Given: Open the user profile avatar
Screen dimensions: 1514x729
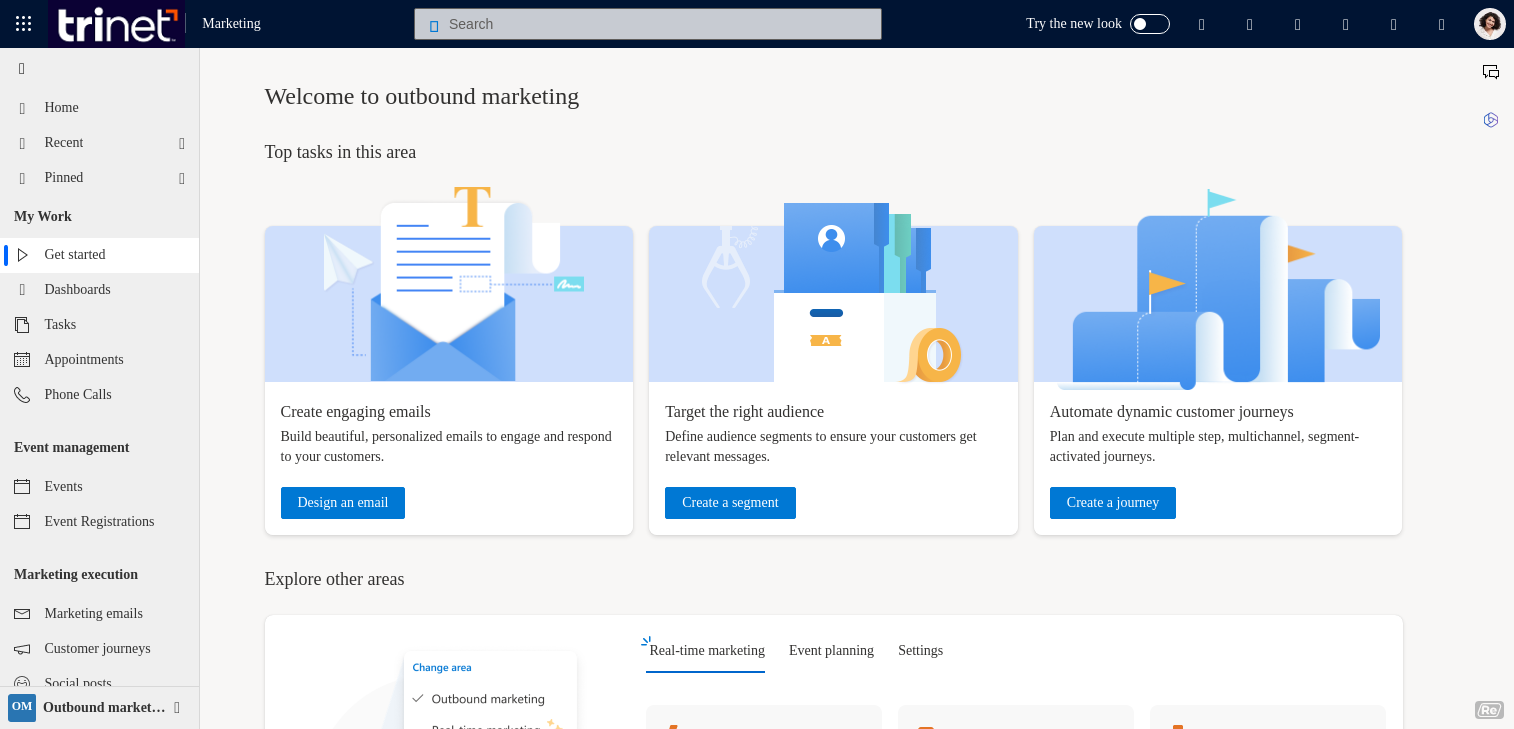Looking at the screenshot, I should click(x=1489, y=24).
